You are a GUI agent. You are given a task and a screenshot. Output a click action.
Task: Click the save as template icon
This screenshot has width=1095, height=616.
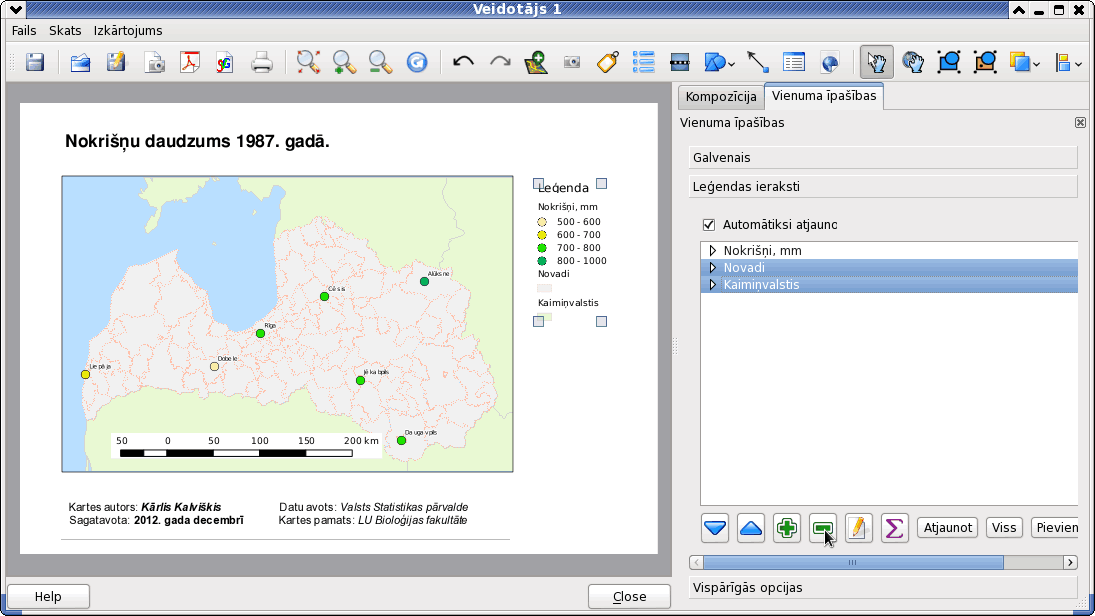pyautogui.click(x=117, y=63)
